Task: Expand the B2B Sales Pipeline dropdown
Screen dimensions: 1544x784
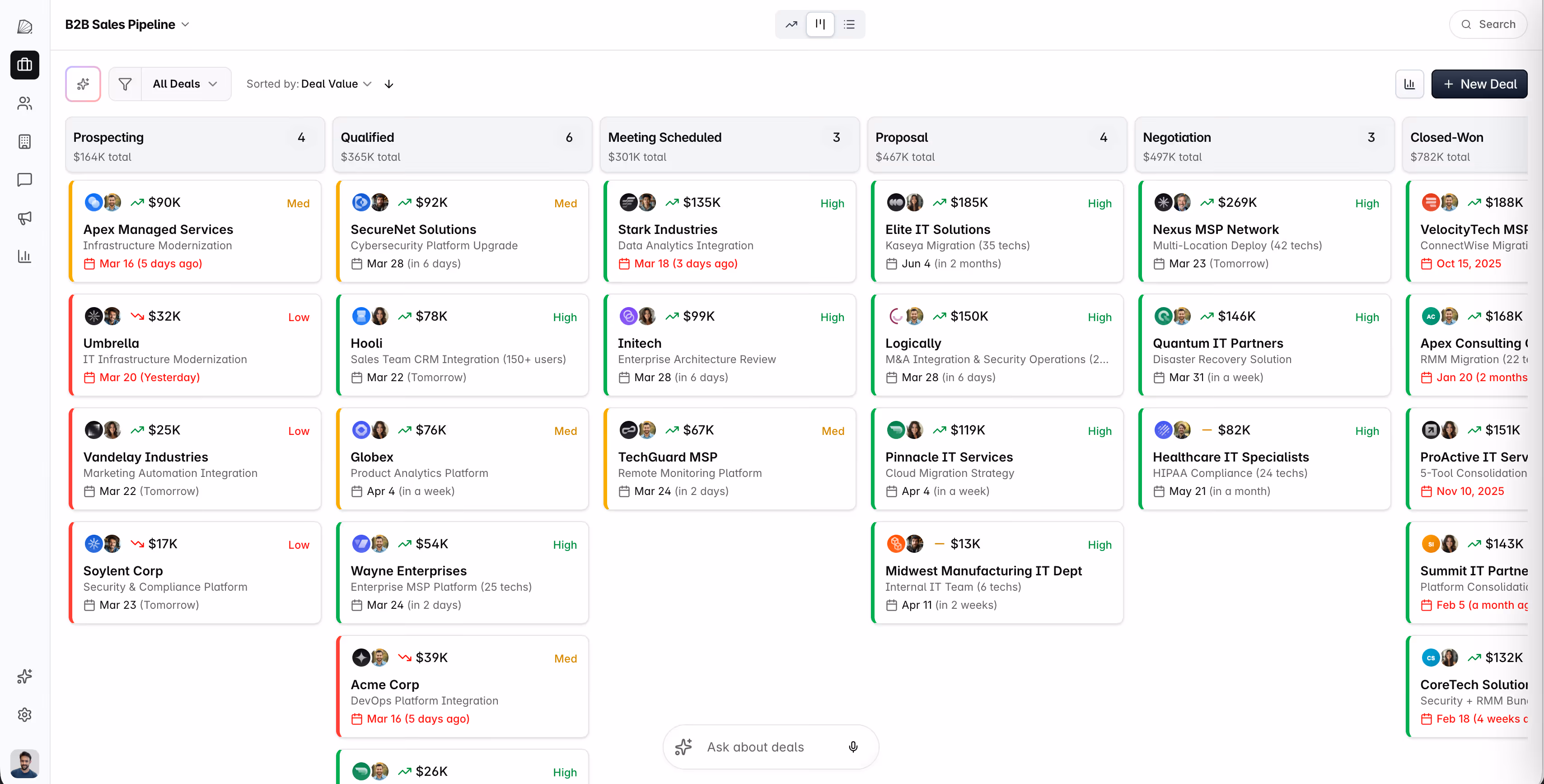Action: pos(127,24)
